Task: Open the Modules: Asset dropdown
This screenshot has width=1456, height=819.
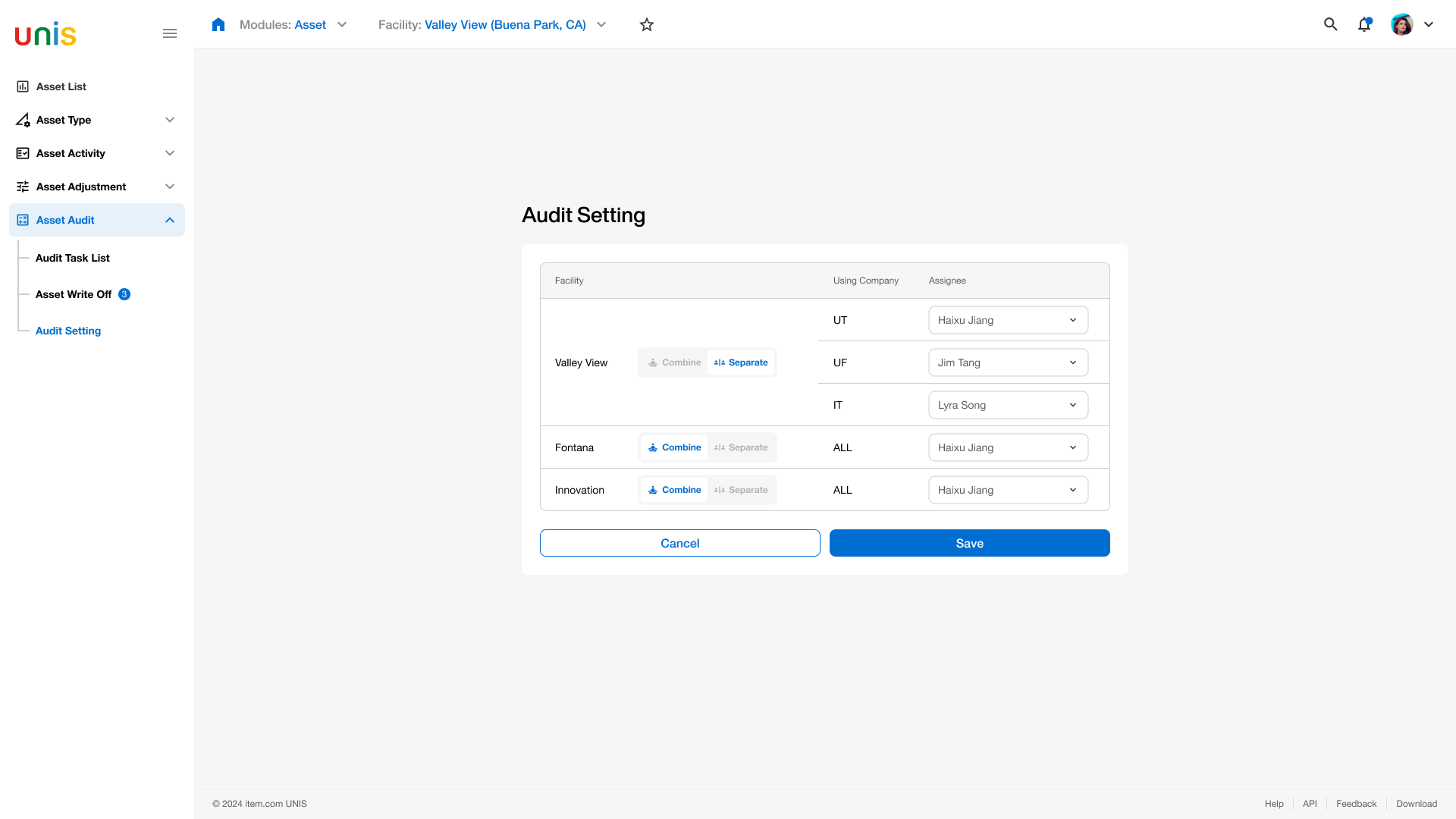Action: [293, 24]
